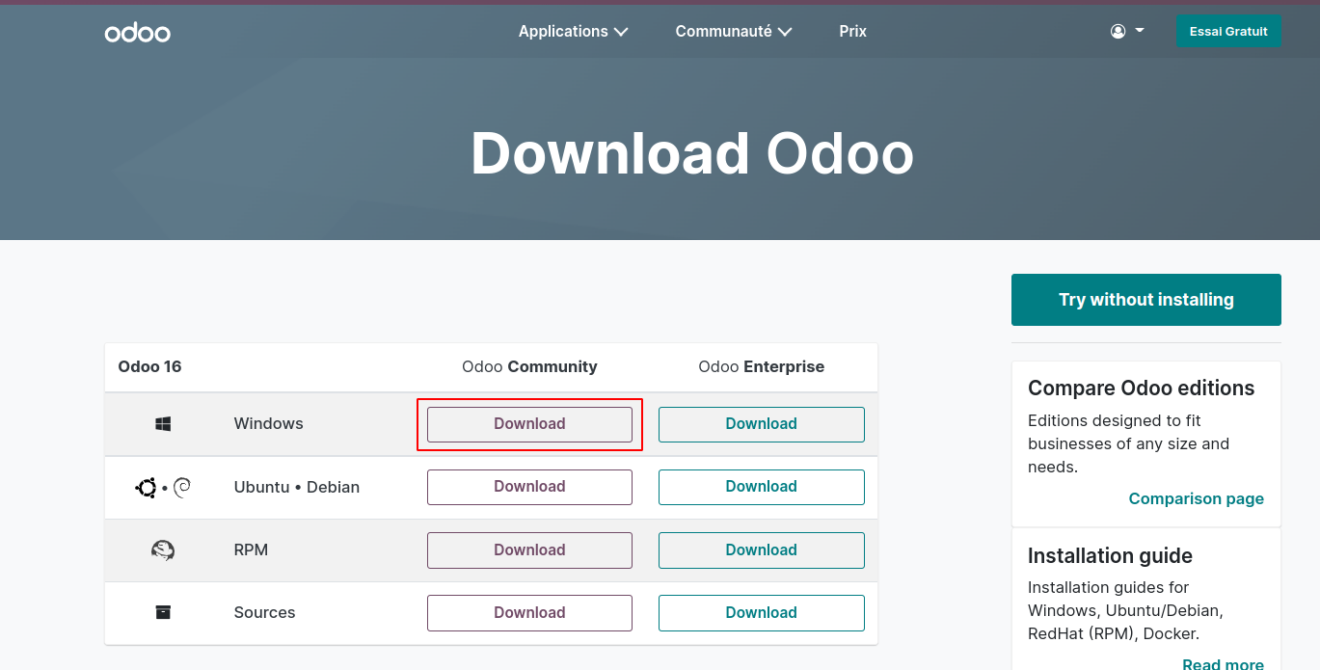Open the Comparison page link

coord(1196,498)
